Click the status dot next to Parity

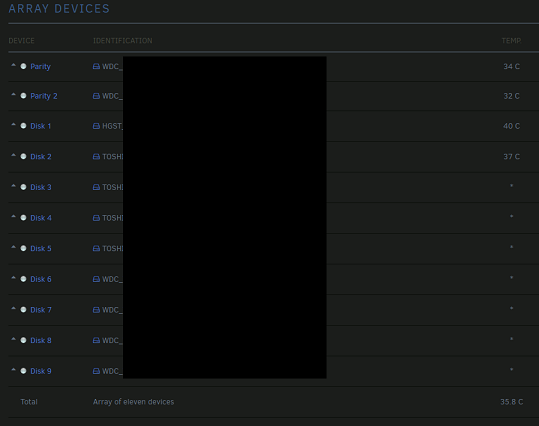pos(23,66)
